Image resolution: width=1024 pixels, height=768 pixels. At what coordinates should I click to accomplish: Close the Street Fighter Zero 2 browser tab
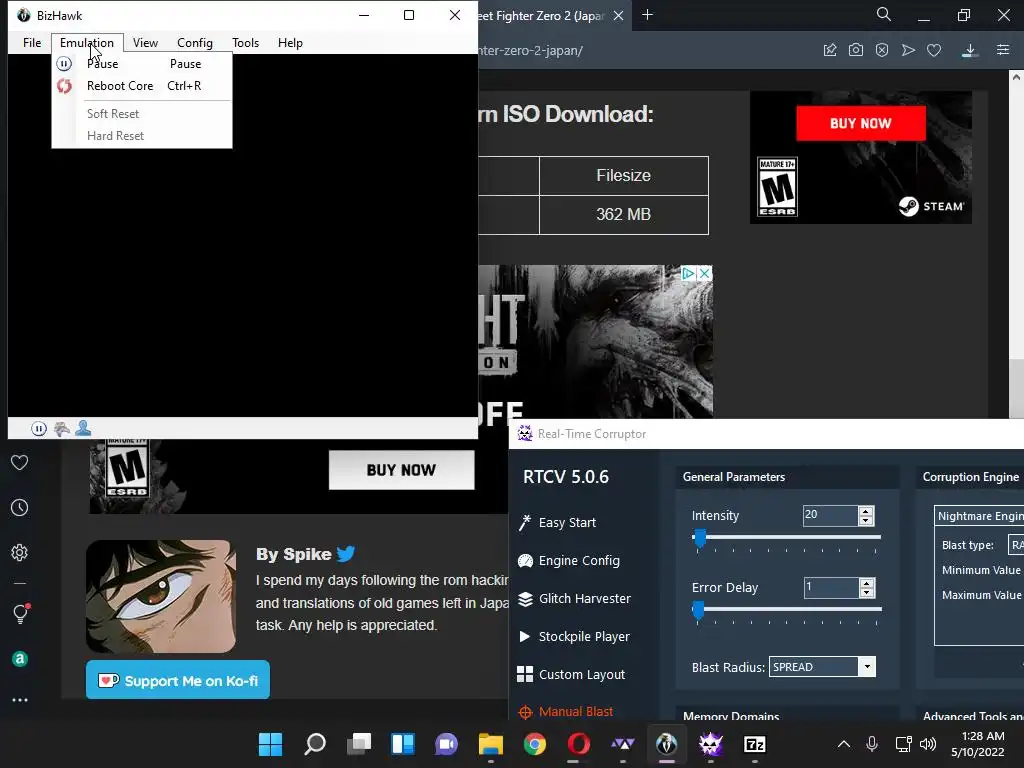tap(618, 16)
